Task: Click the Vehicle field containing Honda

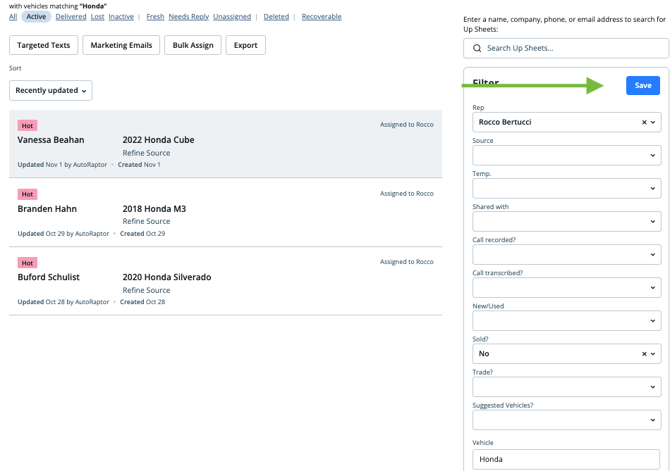Action: [566, 459]
